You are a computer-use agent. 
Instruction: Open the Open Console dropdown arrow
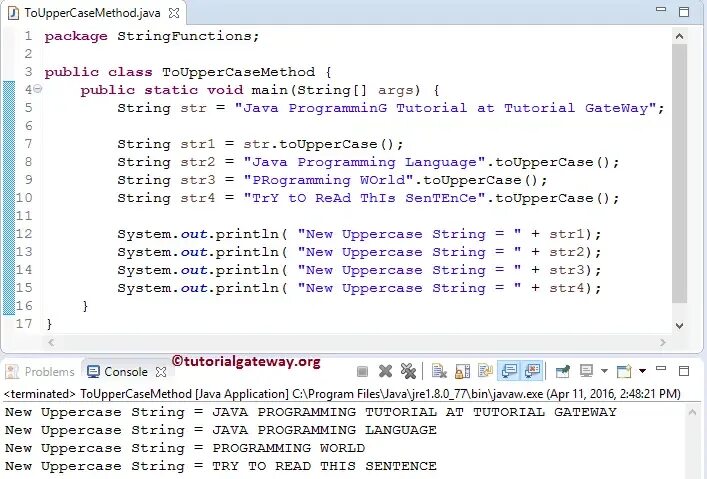point(642,371)
